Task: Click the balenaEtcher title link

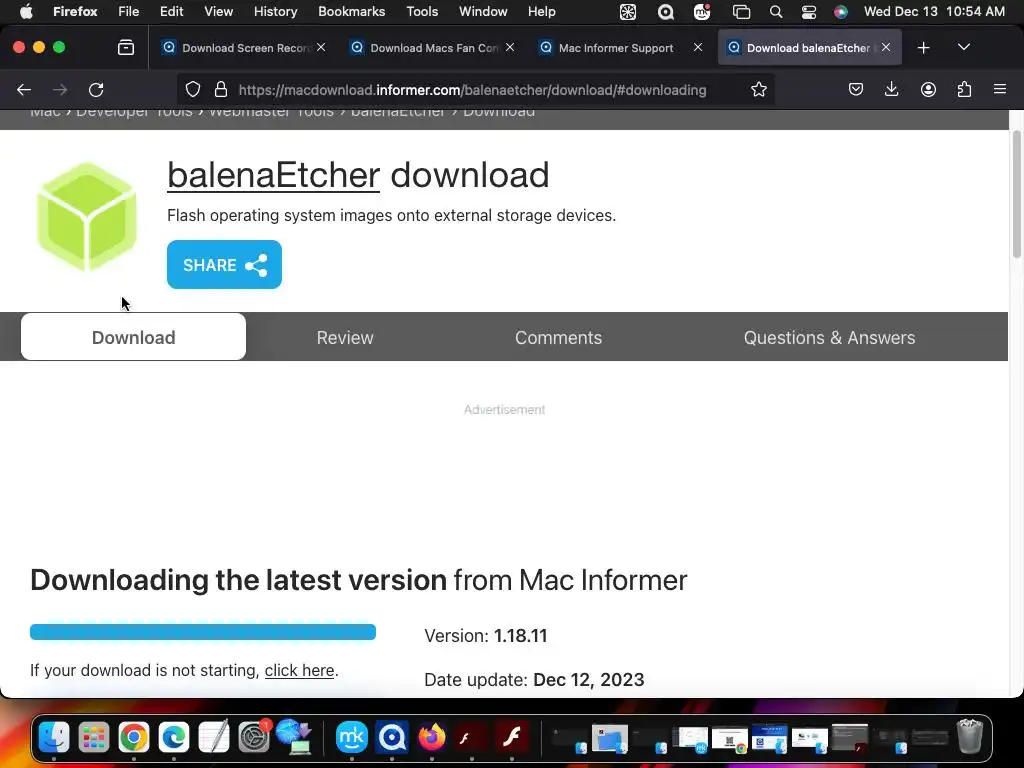Action: 273,175
